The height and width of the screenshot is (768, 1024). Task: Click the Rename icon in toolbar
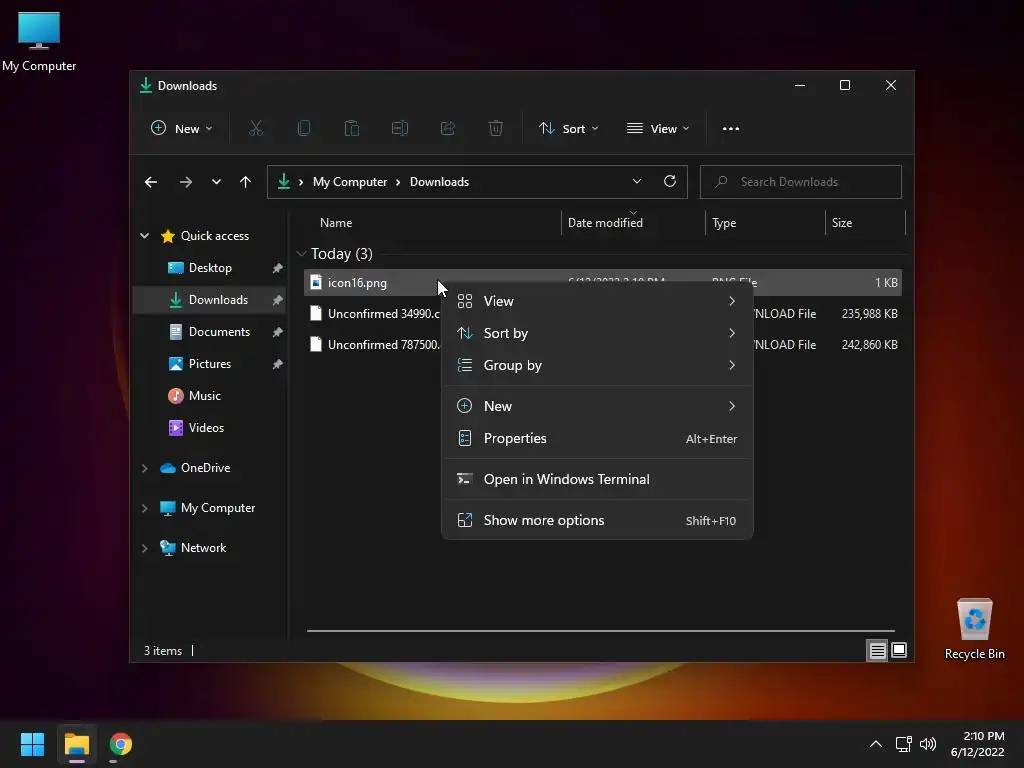[x=400, y=129]
